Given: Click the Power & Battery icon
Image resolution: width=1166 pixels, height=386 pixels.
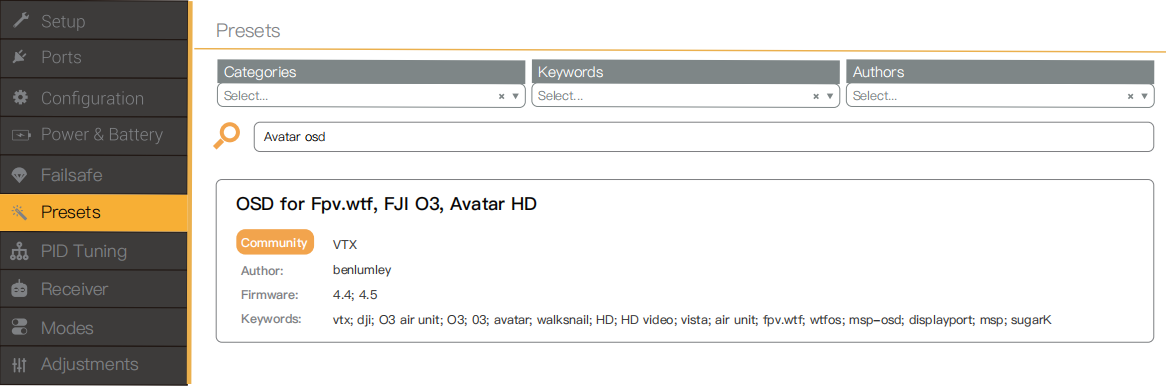Looking at the screenshot, I should click(21, 135).
